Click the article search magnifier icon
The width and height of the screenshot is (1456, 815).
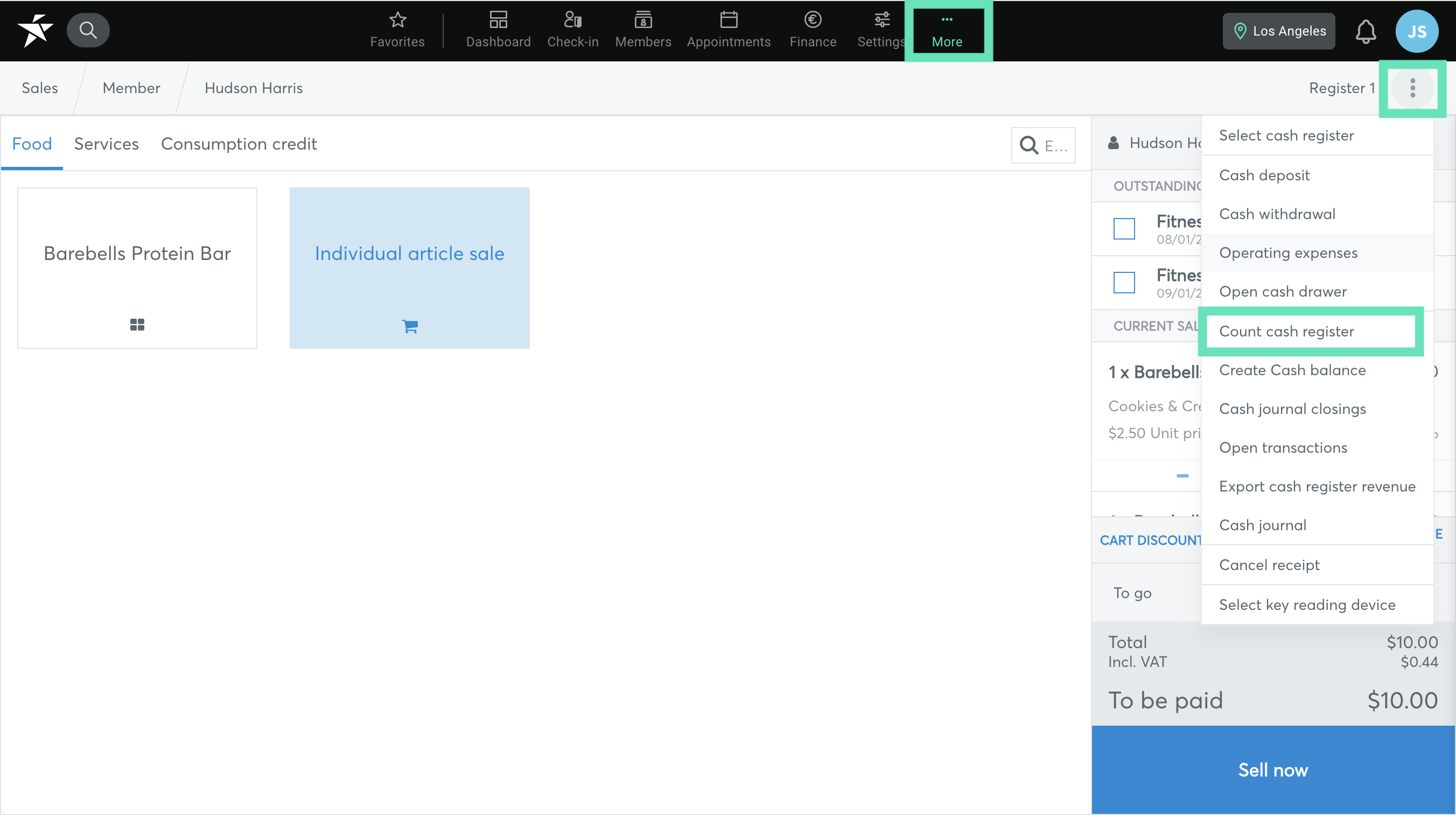click(x=1028, y=145)
